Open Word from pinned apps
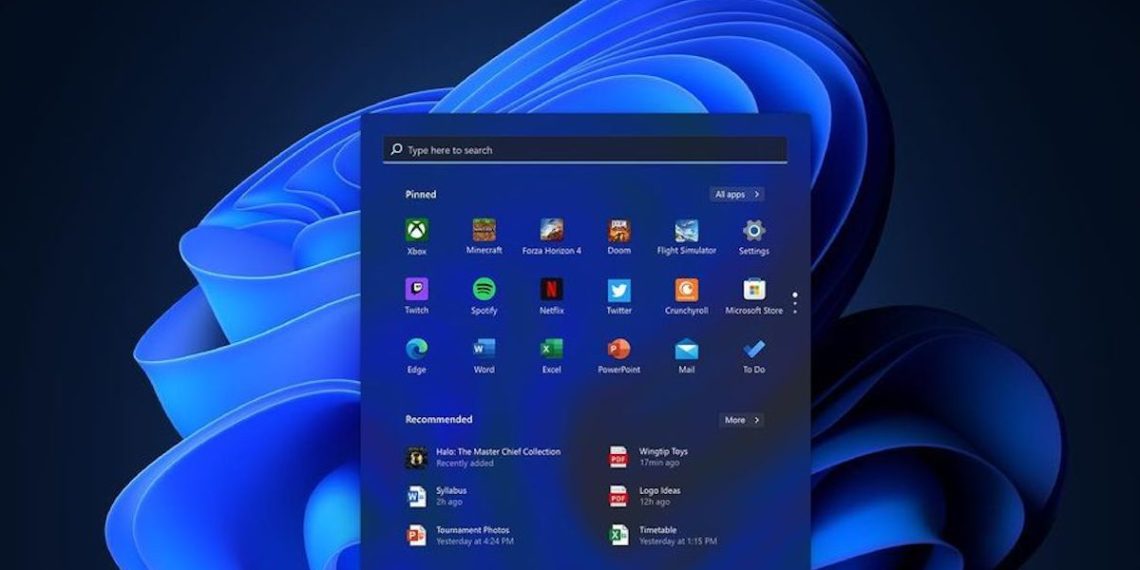Viewport: 1140px width, 570px height. (x=484, y=349)
